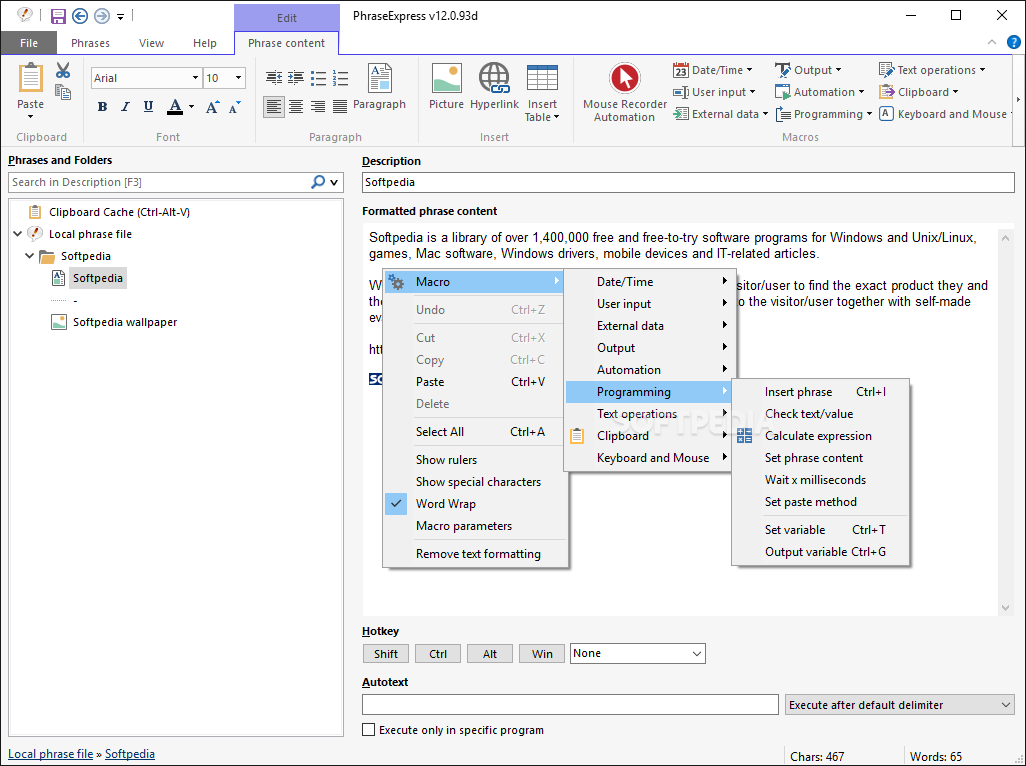This screenshot has height=766, width=1026.
Task: Insert a Hyperlink
Action: 494,86
